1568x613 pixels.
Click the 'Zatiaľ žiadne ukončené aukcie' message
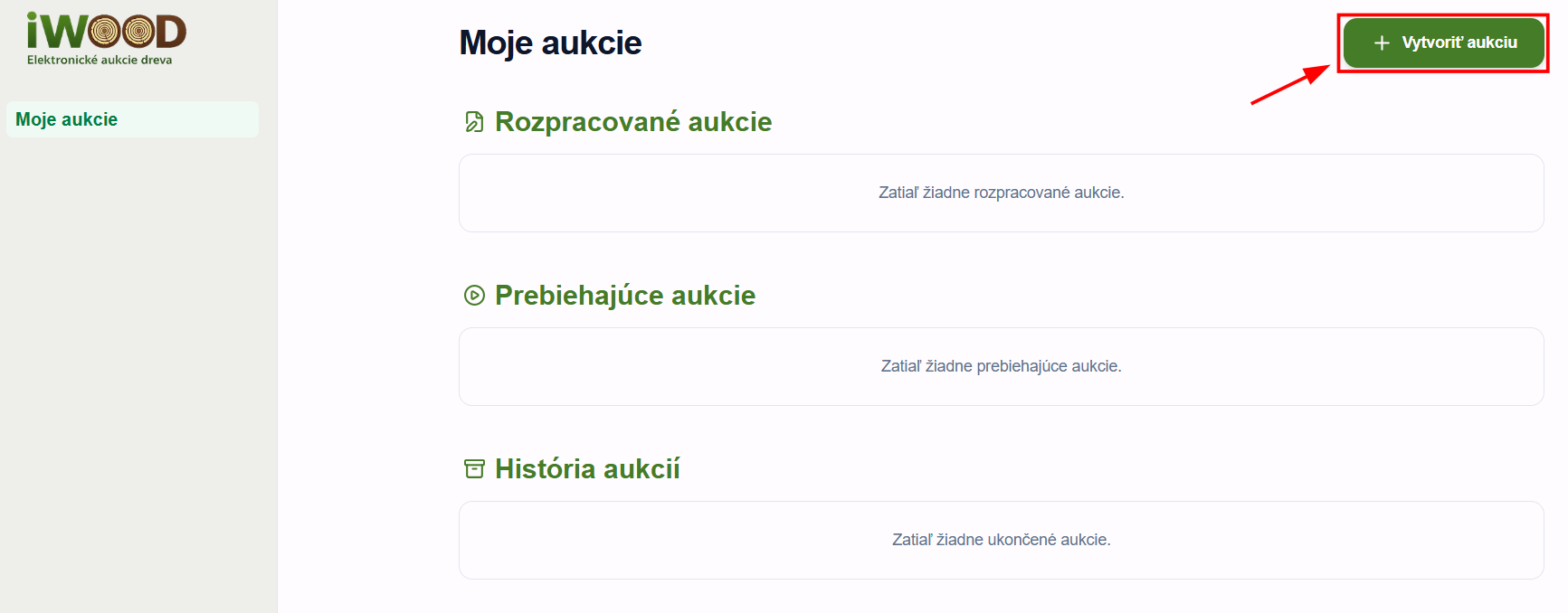[x=1001, y=540]
